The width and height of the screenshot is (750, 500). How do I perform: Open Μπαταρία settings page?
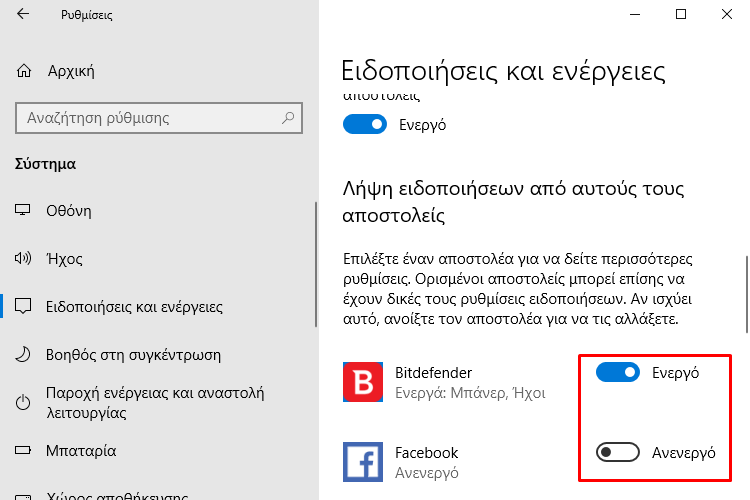coord(158,450)
